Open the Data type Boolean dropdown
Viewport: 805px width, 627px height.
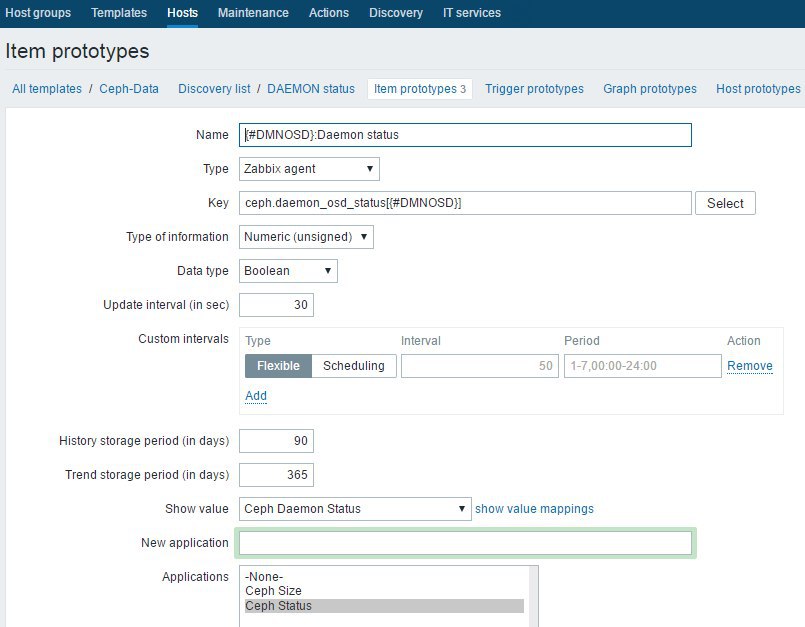pos(288,271)
